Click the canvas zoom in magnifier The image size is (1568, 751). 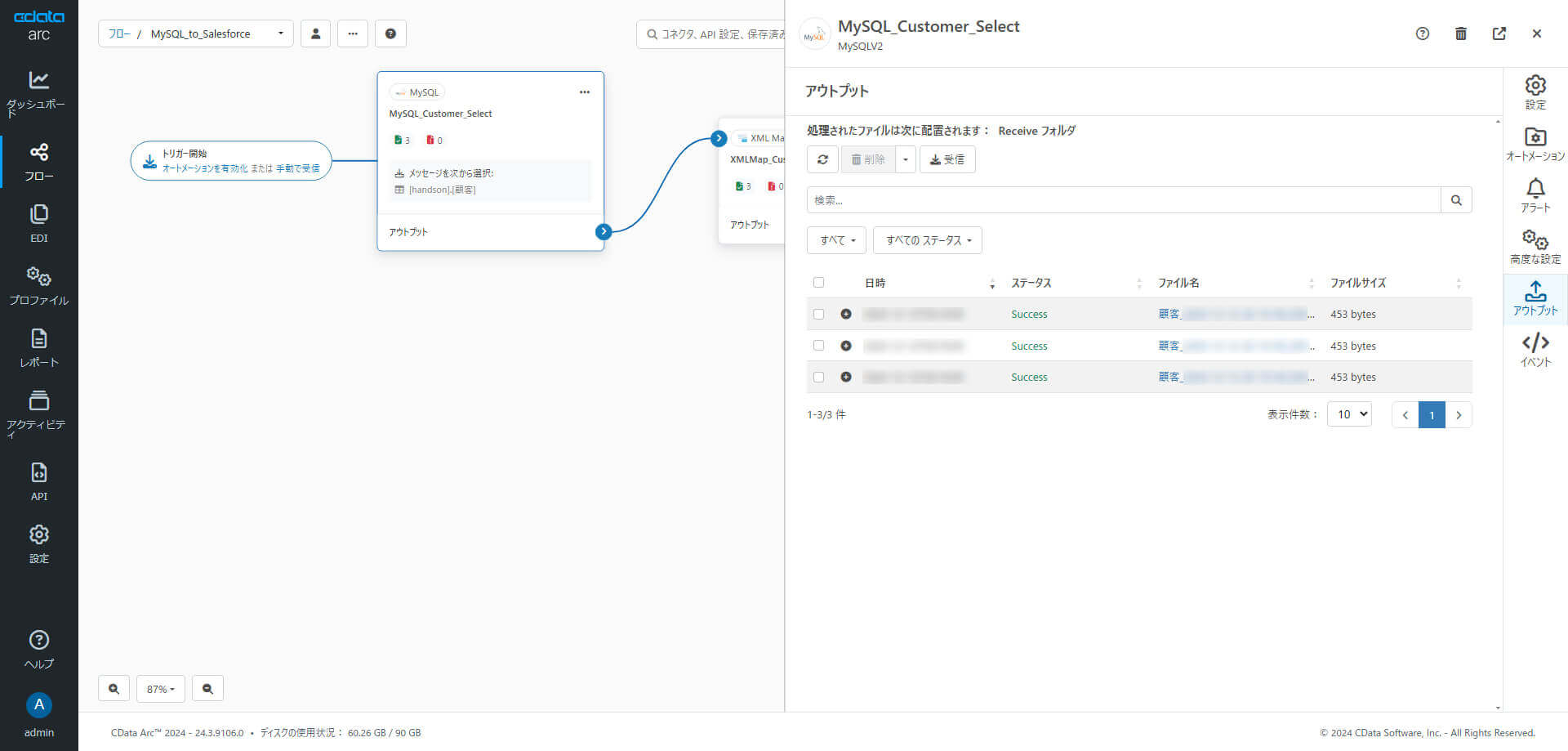click(114, 689)
